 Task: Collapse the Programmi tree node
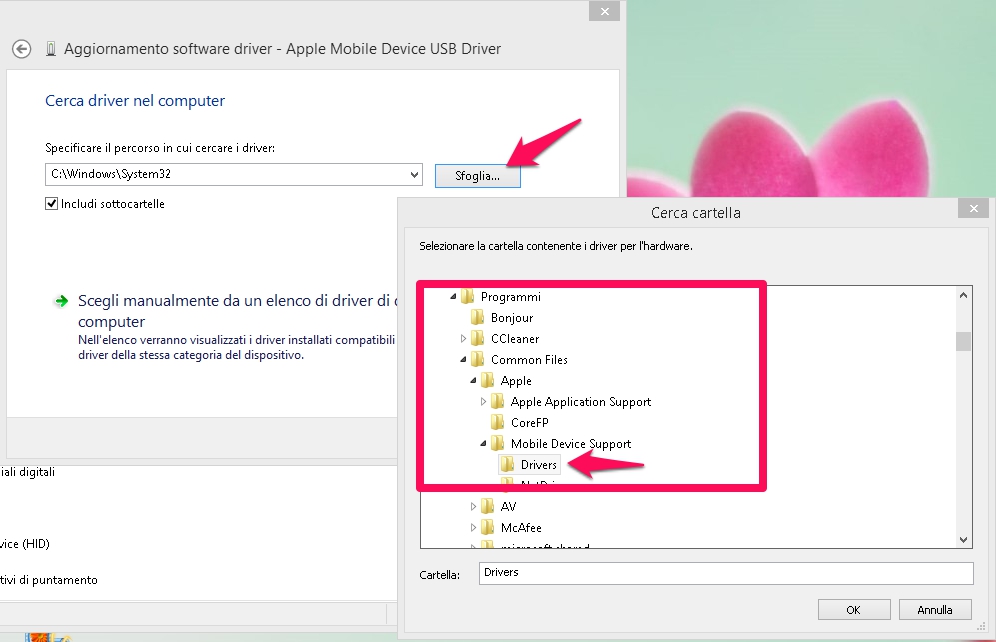pos(453,297)
